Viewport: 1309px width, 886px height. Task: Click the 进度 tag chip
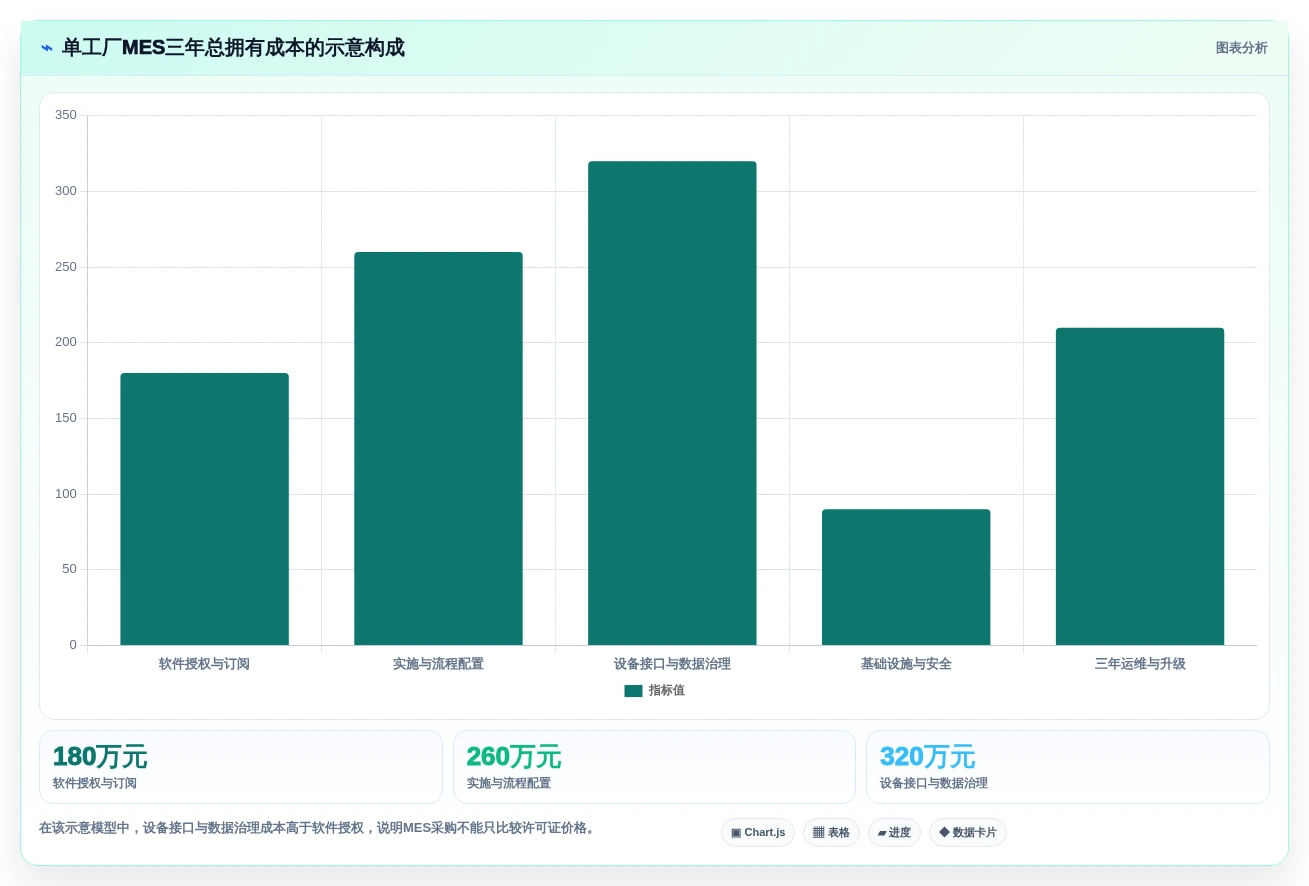pos(894,833)
